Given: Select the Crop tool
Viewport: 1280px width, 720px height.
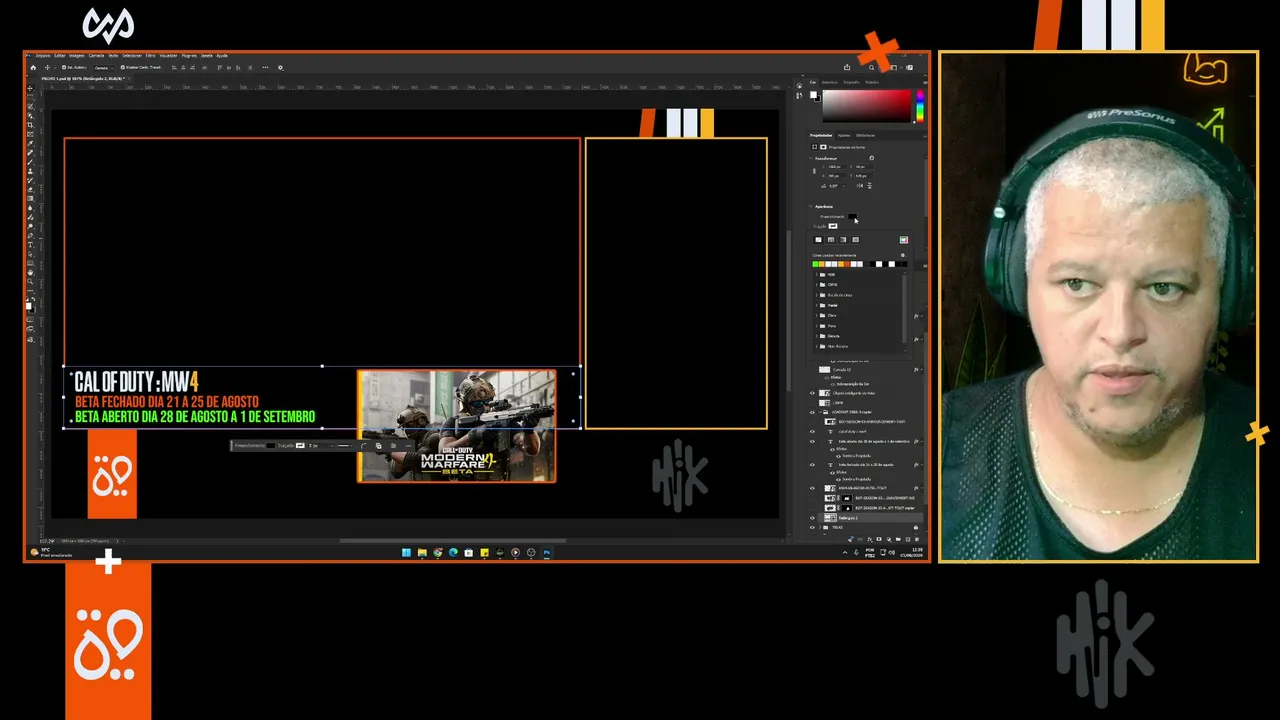Looking at the screenshot, I should [x=30, y=125].
